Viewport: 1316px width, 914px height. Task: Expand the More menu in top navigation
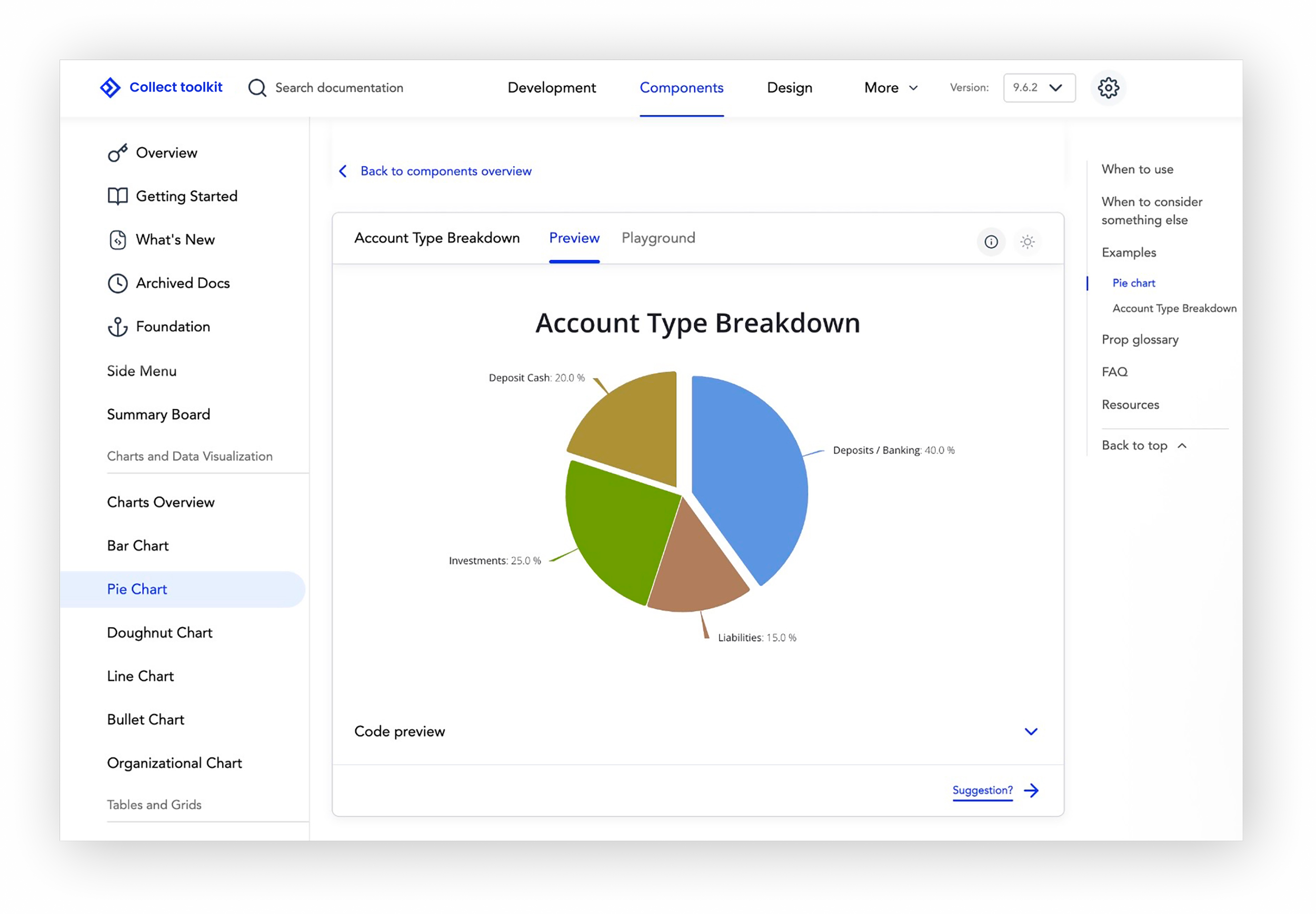[890, 88]
